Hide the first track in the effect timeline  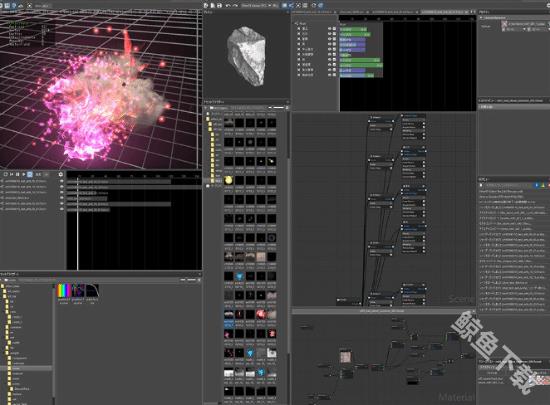pos(62,181)
